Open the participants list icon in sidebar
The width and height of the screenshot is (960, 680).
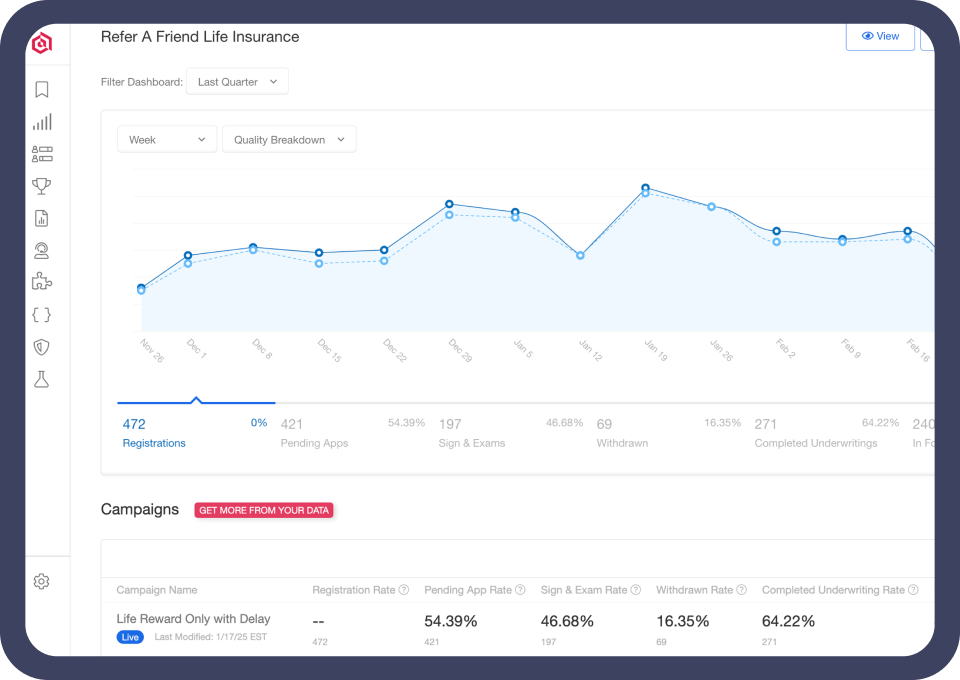pos(42,154)
